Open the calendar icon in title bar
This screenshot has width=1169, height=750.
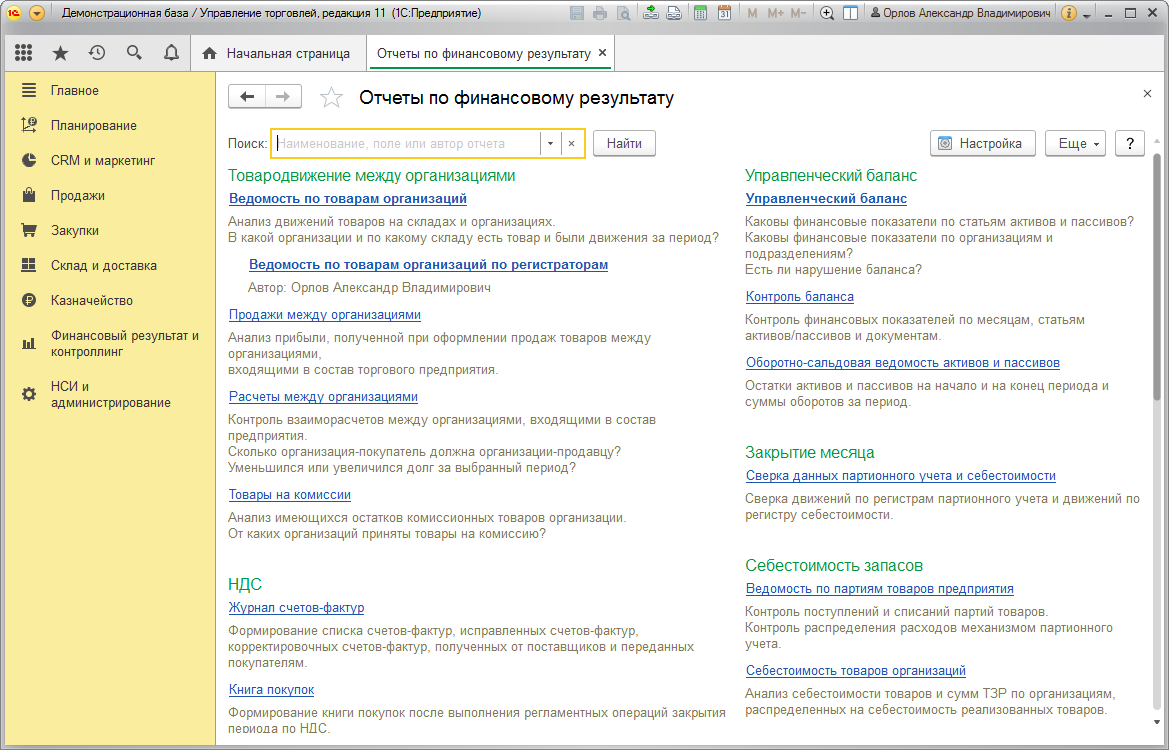click(724, 13)
